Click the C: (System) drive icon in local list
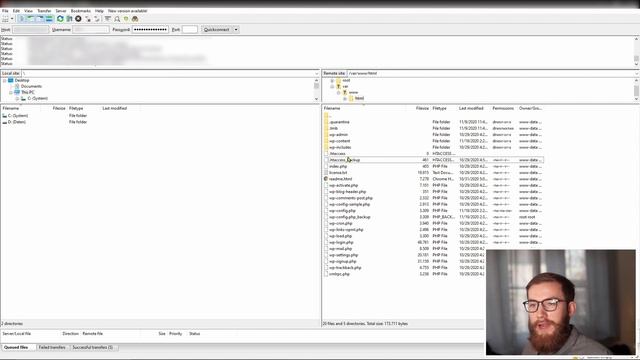640x360 pixels. (5, 116)
